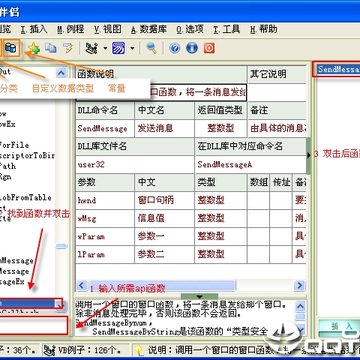Viewport: 360px width, 360px height.
Task: Click the 中文名 column header
Action: tap(164, 111)
